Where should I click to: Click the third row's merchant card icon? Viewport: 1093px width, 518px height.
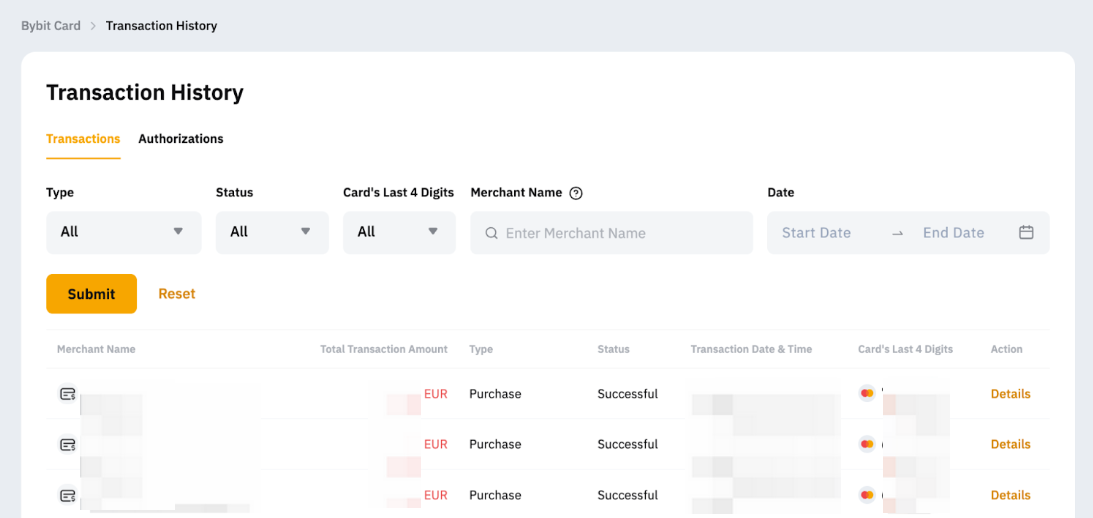[67, 495]
